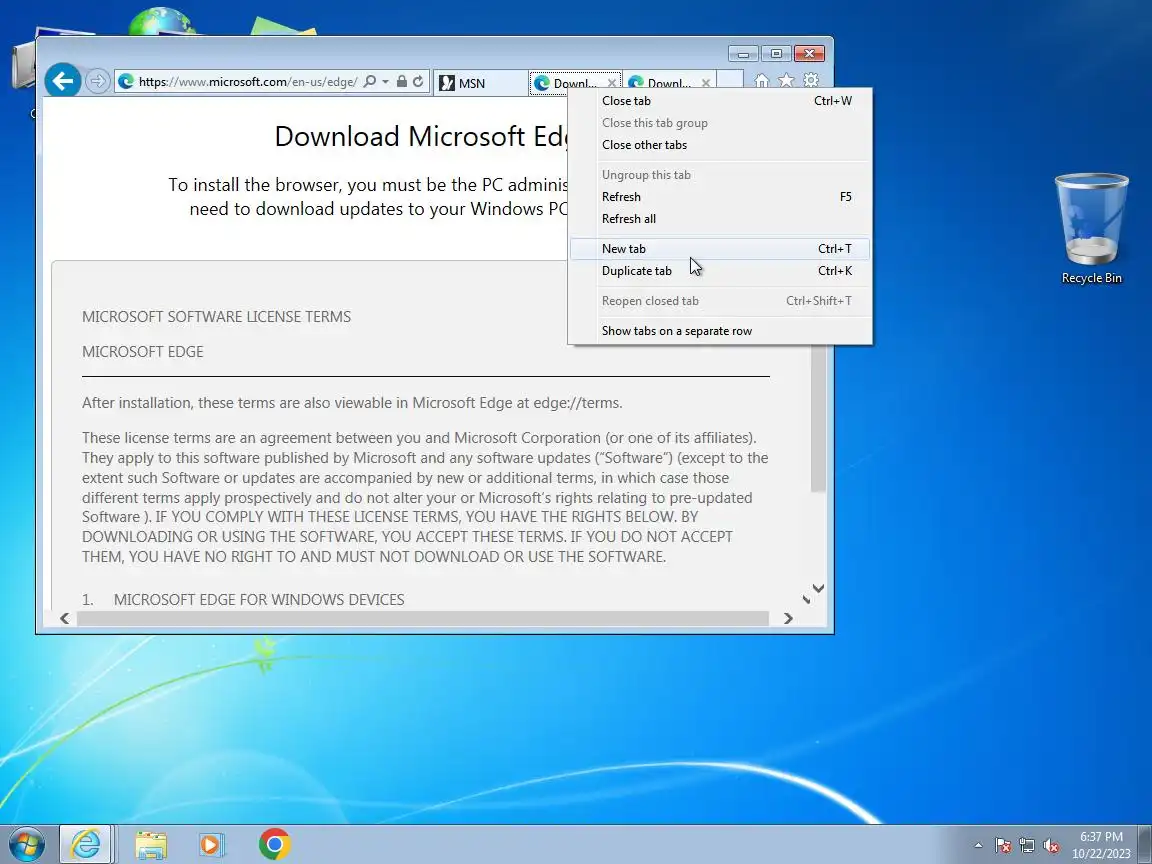Click the address bar URL field
The width and height of the screenshot is (1152, 864).
pyautogui.click(x=248, y=82)
